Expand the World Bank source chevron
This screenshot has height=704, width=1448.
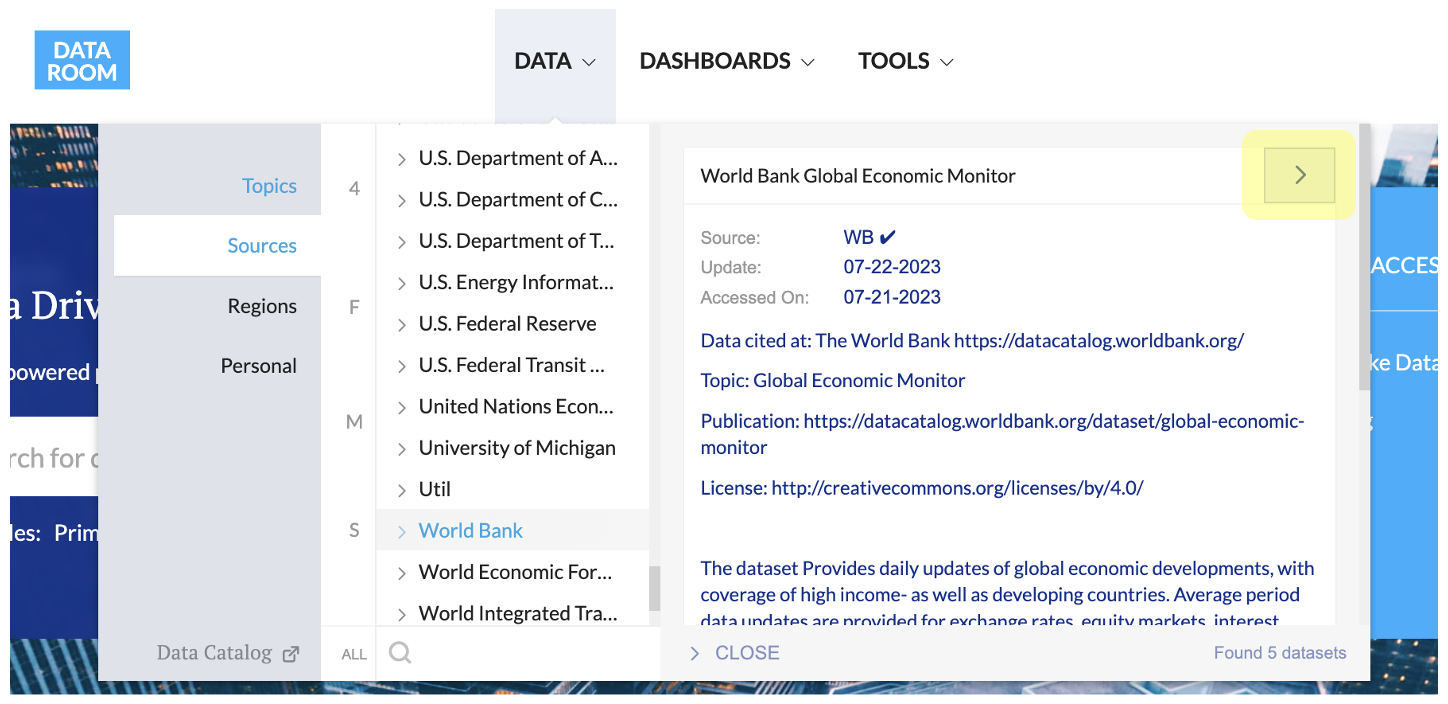coord(401,531)
